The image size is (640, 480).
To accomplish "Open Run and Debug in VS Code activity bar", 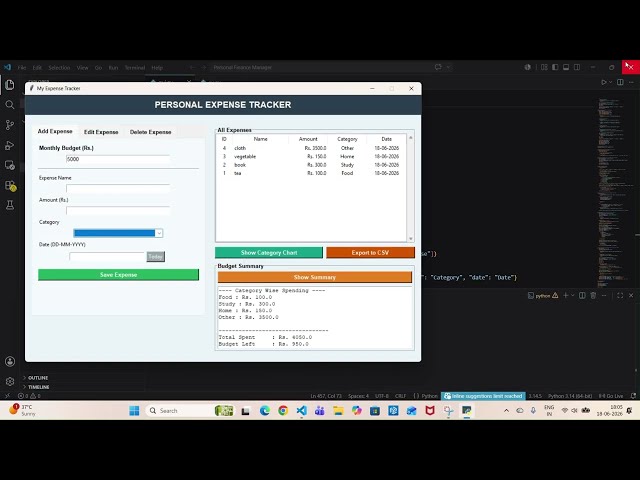I will pyautogui.click(x=10, y=145).
